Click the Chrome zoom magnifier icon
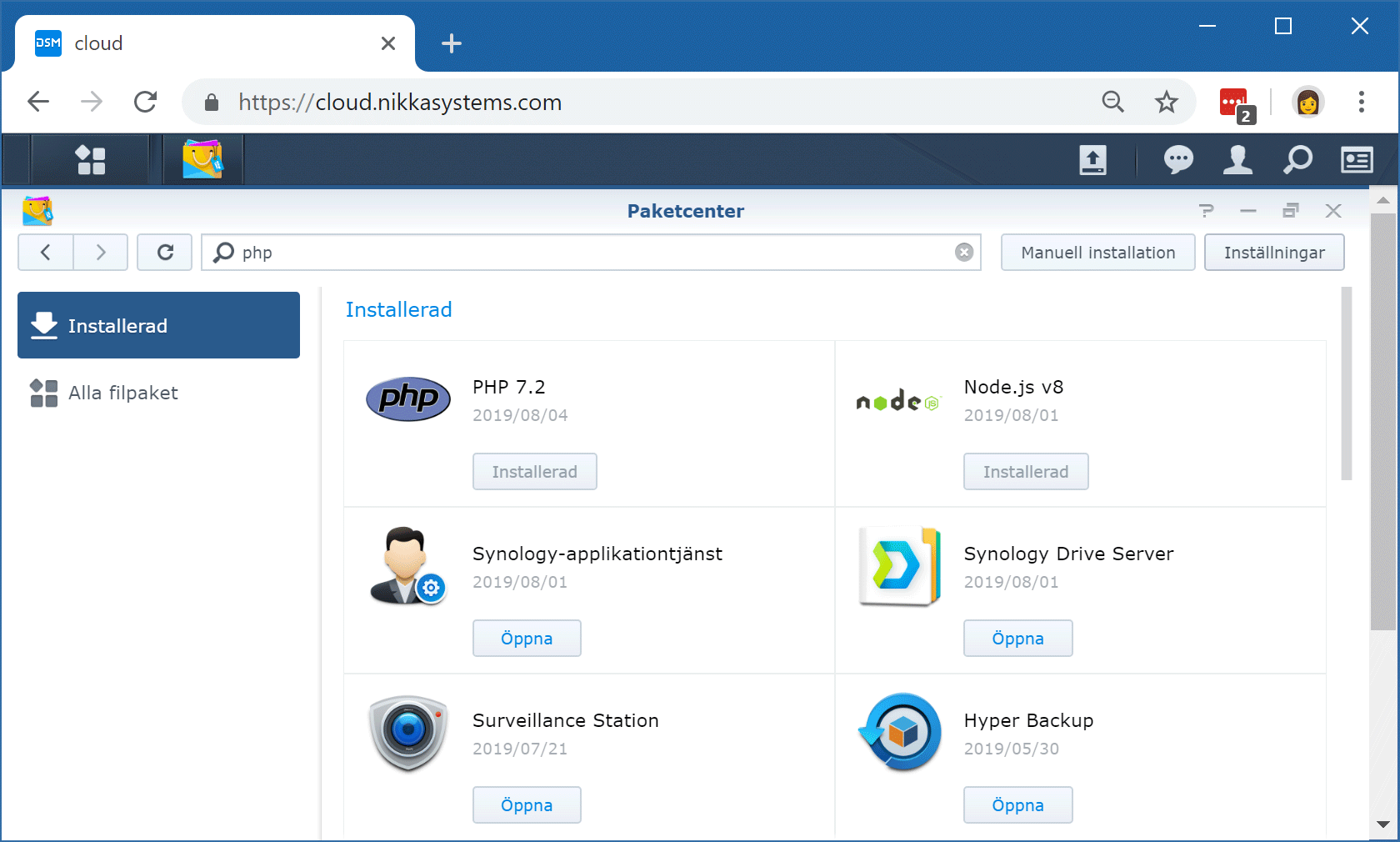 tap(1112, 102)
